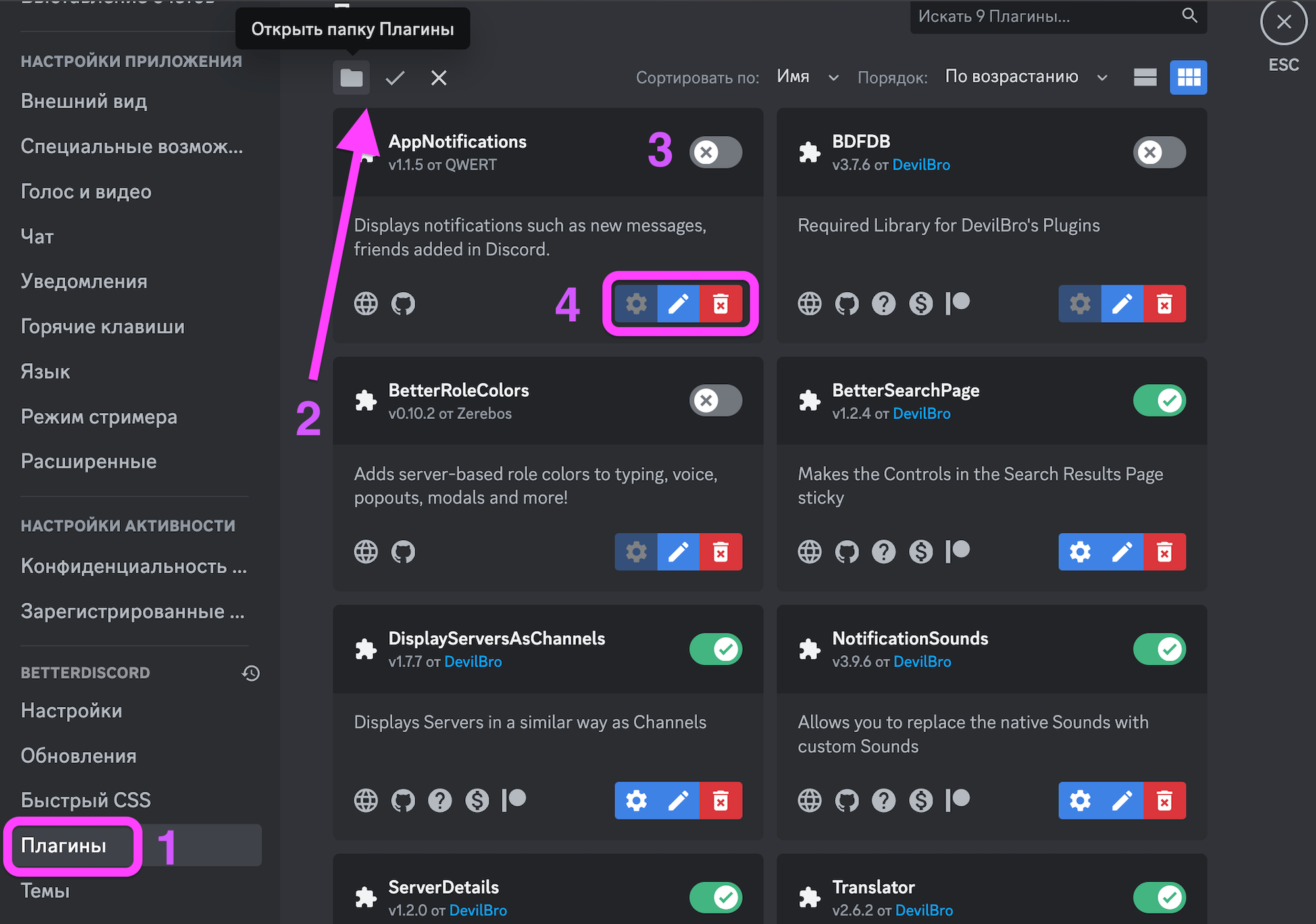Switch to the list view icon

coord(1145,78)
